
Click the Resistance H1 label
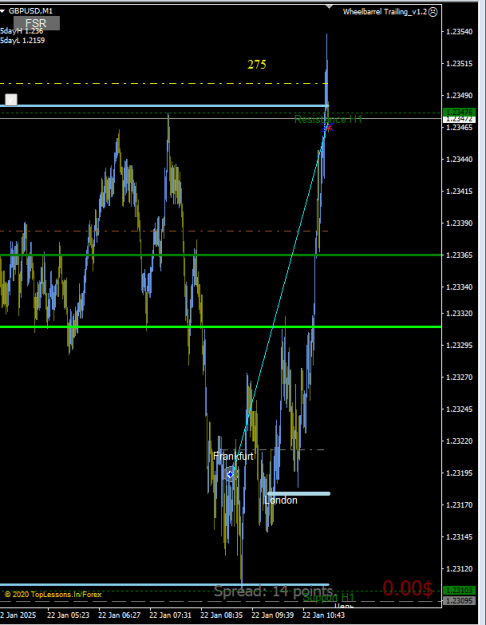click(x=328, y=120)
